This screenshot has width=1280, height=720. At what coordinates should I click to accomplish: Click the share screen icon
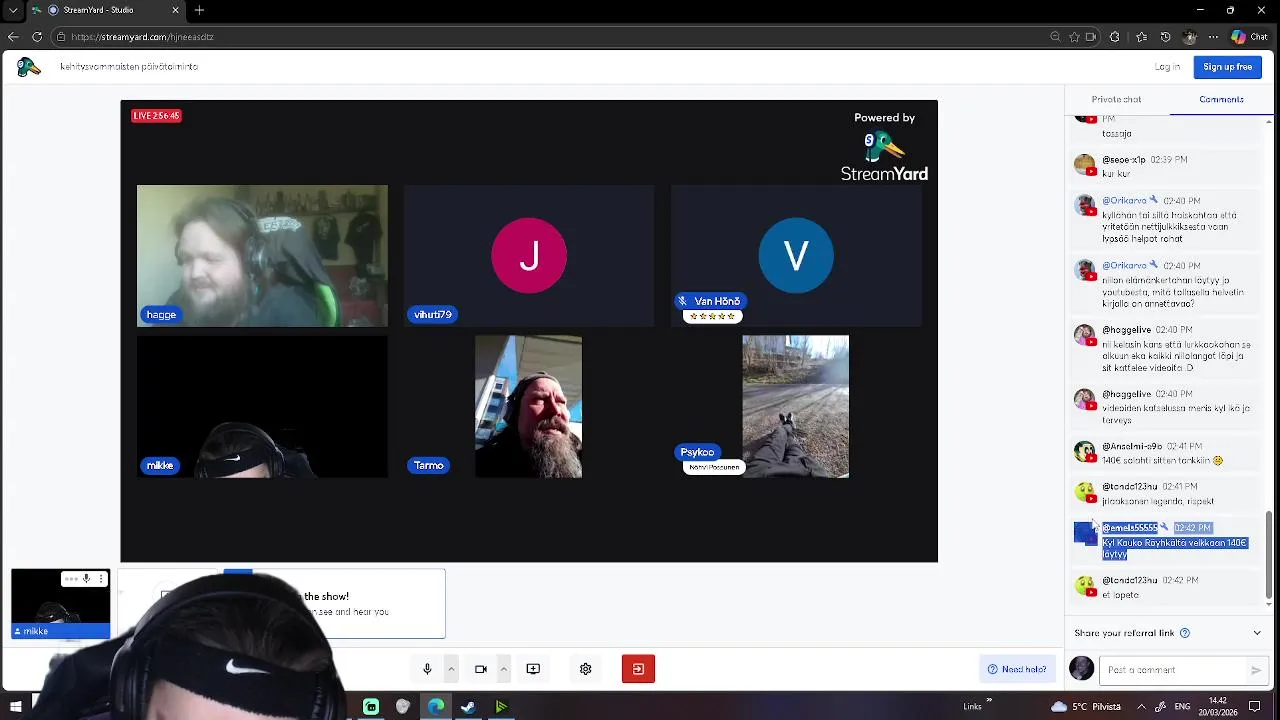(533, 669)
